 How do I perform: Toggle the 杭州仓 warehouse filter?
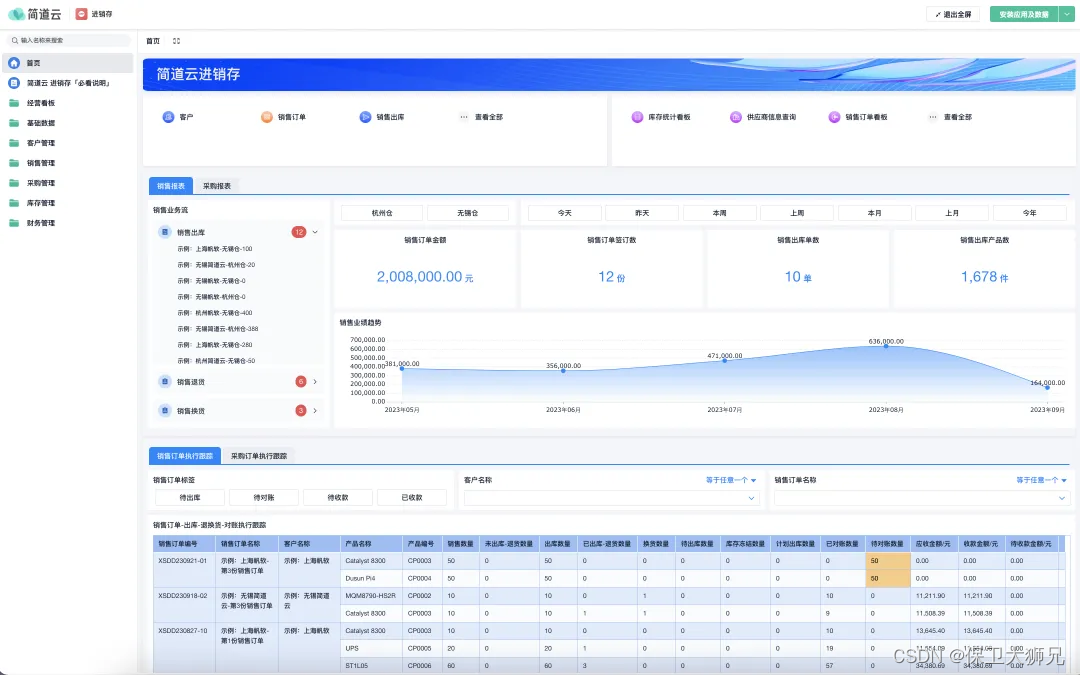pyautogui.click(x=382, y=213)
